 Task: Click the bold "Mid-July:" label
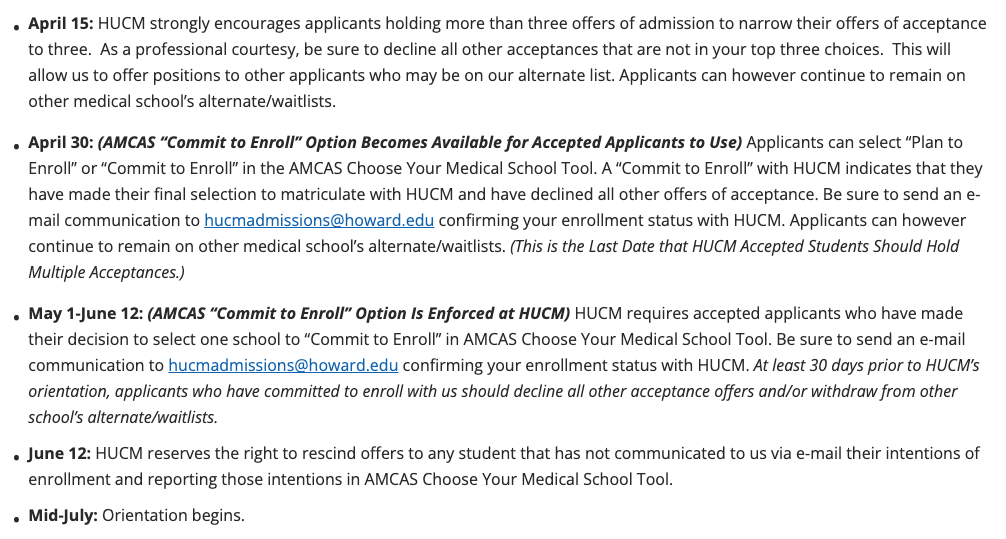(63, 516)
